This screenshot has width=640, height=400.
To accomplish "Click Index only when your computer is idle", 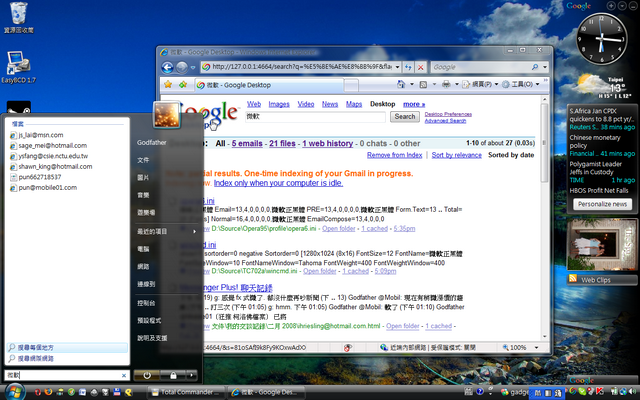I will (x=278, y=183).
